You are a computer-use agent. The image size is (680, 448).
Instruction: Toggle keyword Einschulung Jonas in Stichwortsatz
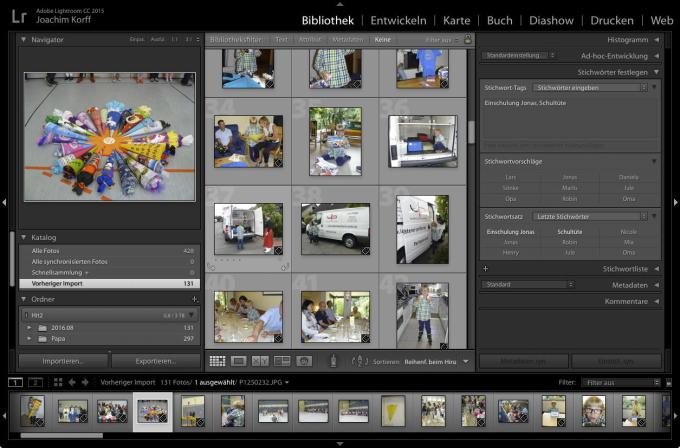click(510, 232)
